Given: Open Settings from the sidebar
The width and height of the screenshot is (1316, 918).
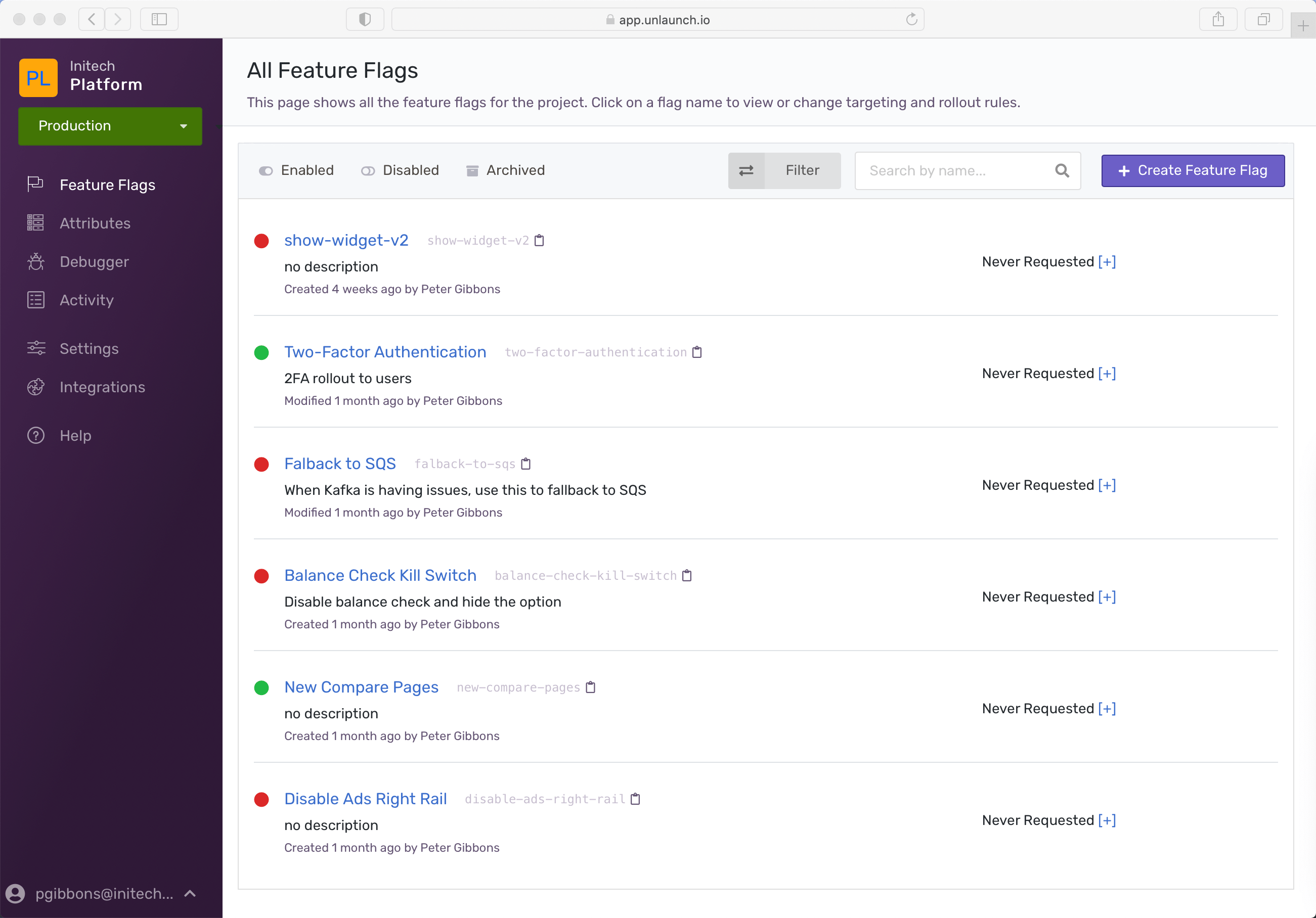Looking at the screenshot, I should coord(89,348).
